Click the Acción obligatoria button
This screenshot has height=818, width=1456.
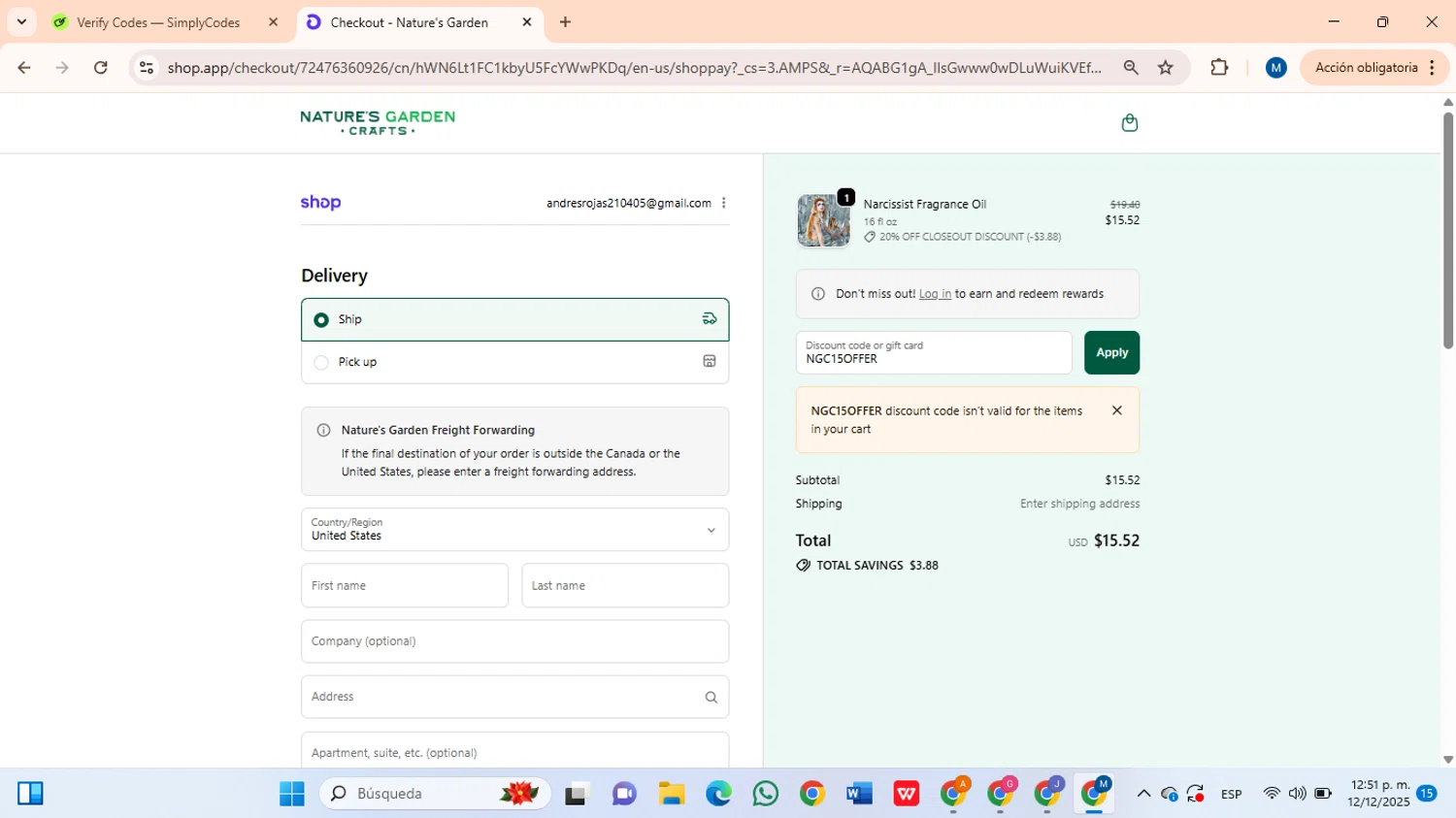(1374, 68)
